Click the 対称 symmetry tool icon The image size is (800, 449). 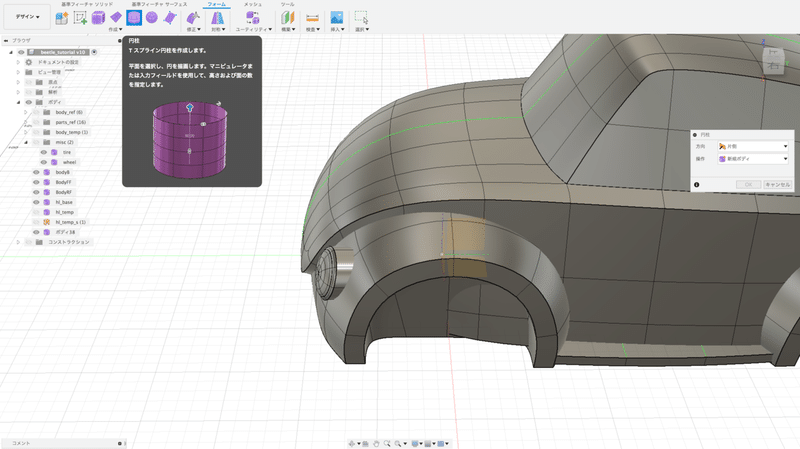[x=217, y=17]
